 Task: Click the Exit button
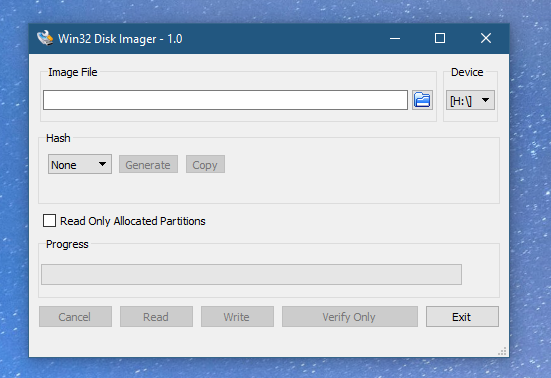pyautogui.click(x=462, y=317)
